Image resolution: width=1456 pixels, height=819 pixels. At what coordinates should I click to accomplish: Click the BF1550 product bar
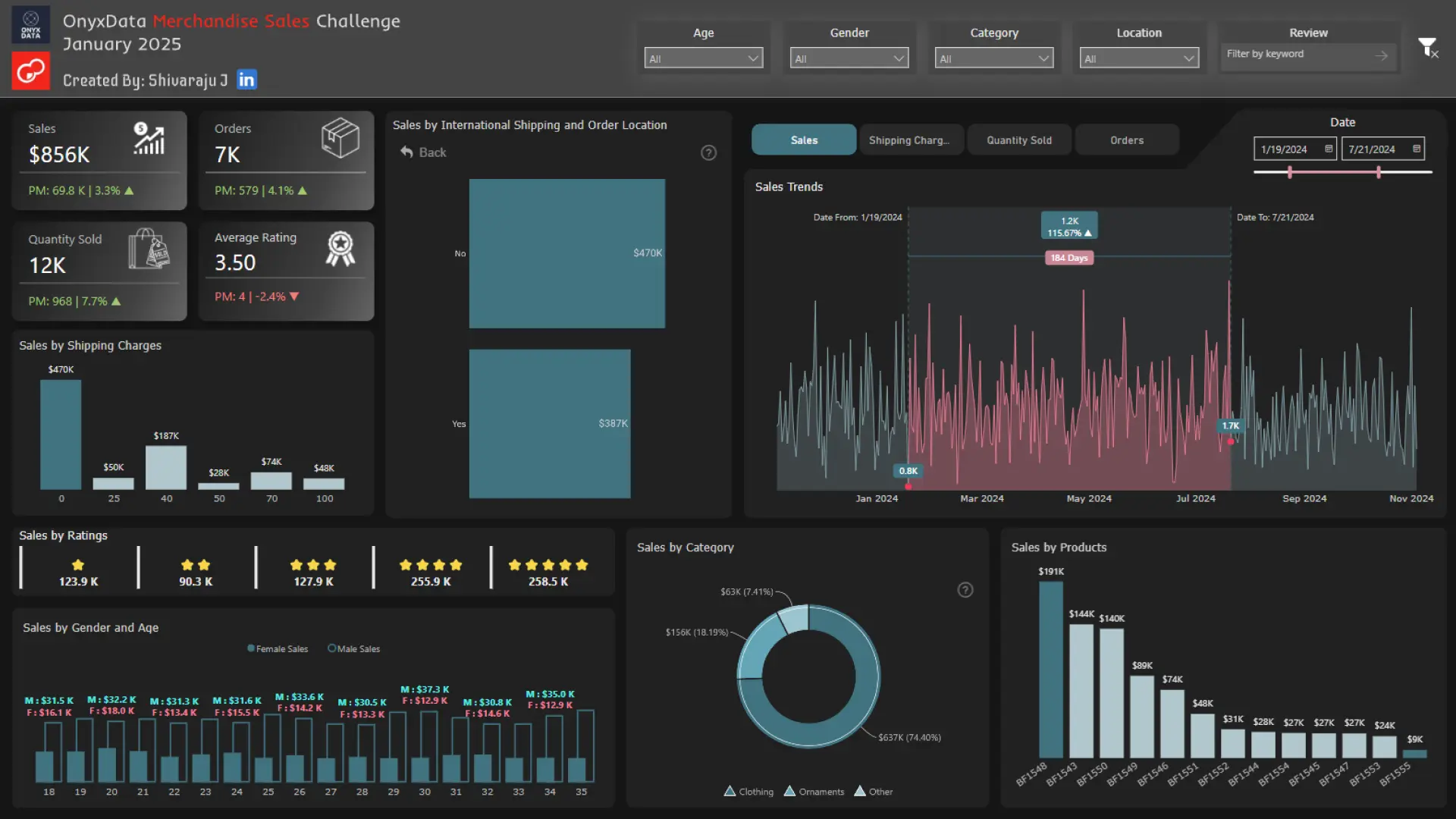(x=1112, y=693)
